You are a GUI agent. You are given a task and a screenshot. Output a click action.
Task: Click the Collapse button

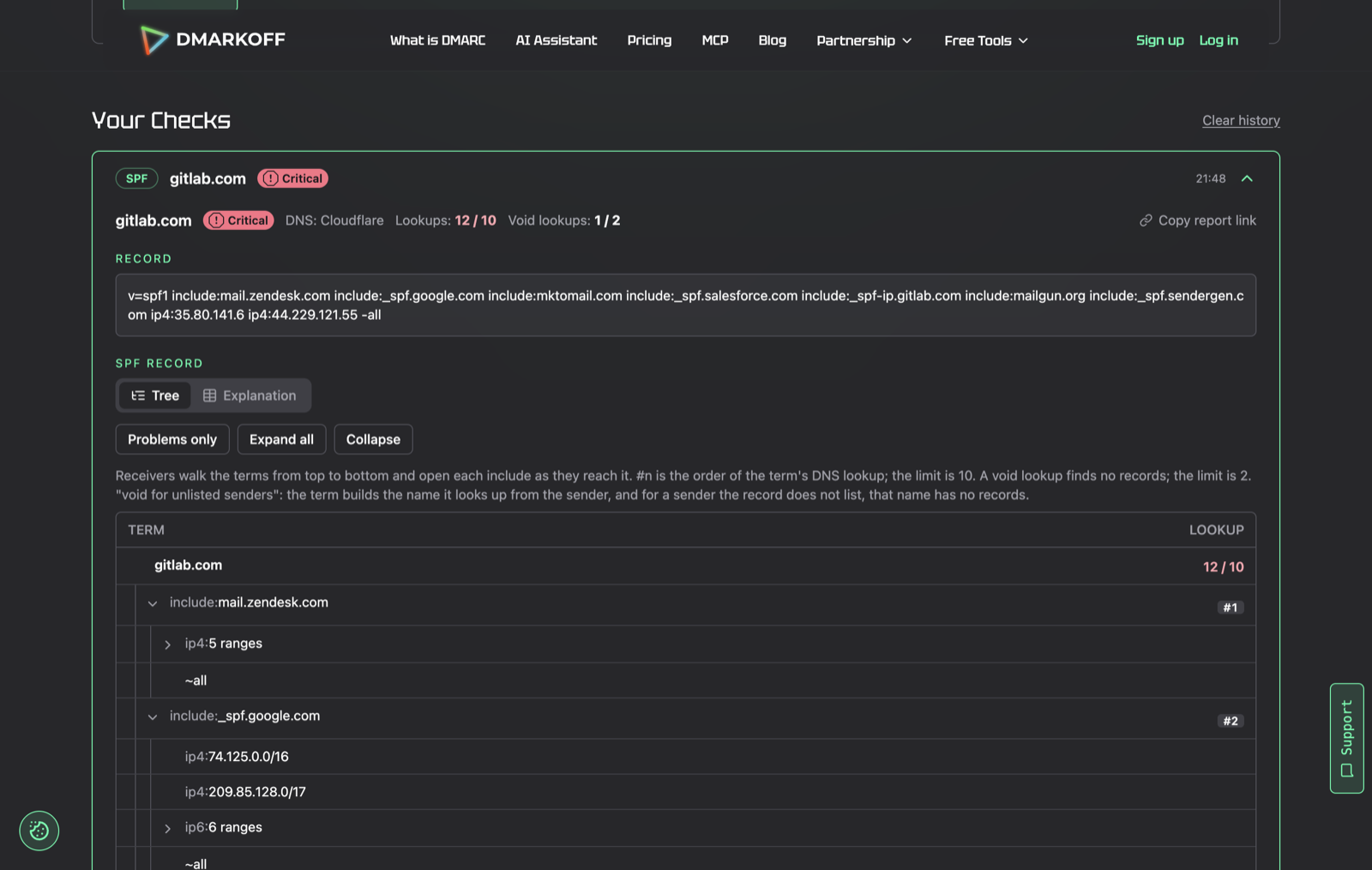point(373,439)
